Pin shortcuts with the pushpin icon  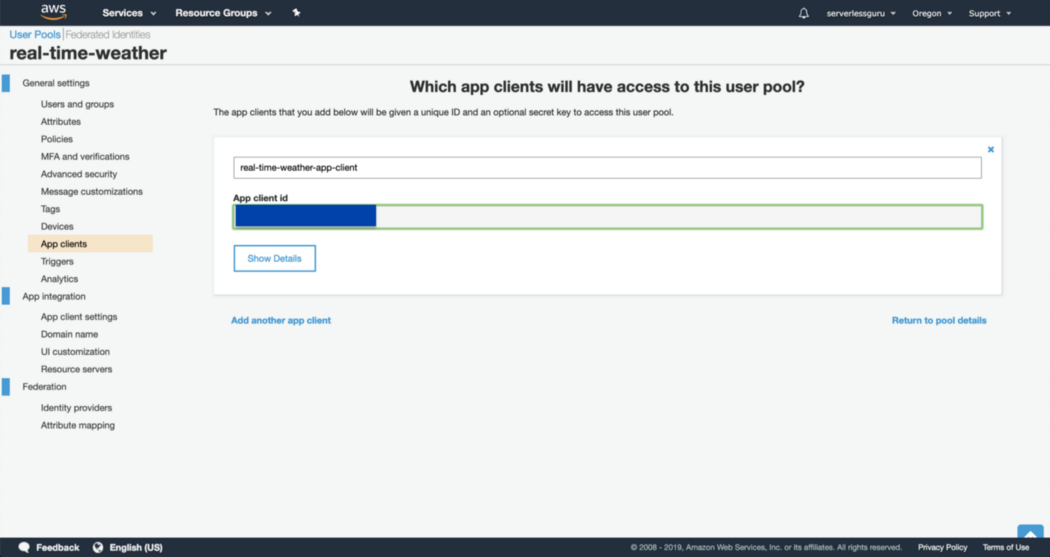(x=296, y=13)
